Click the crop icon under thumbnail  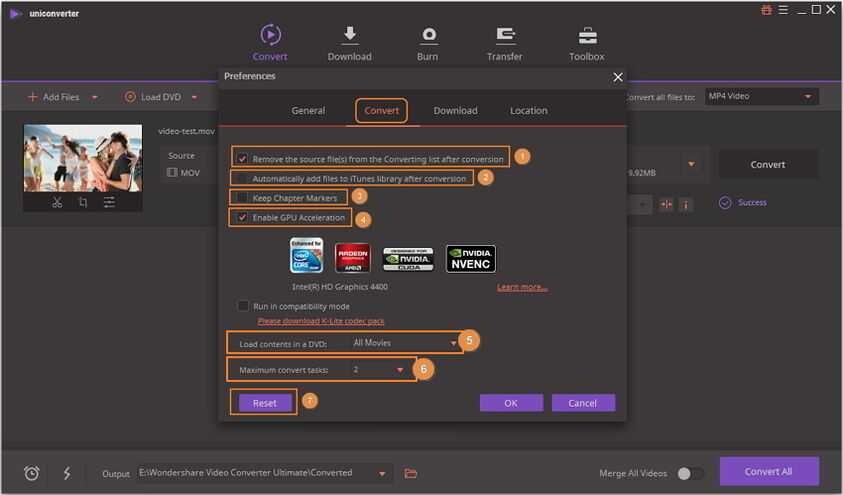pos(83,202)
